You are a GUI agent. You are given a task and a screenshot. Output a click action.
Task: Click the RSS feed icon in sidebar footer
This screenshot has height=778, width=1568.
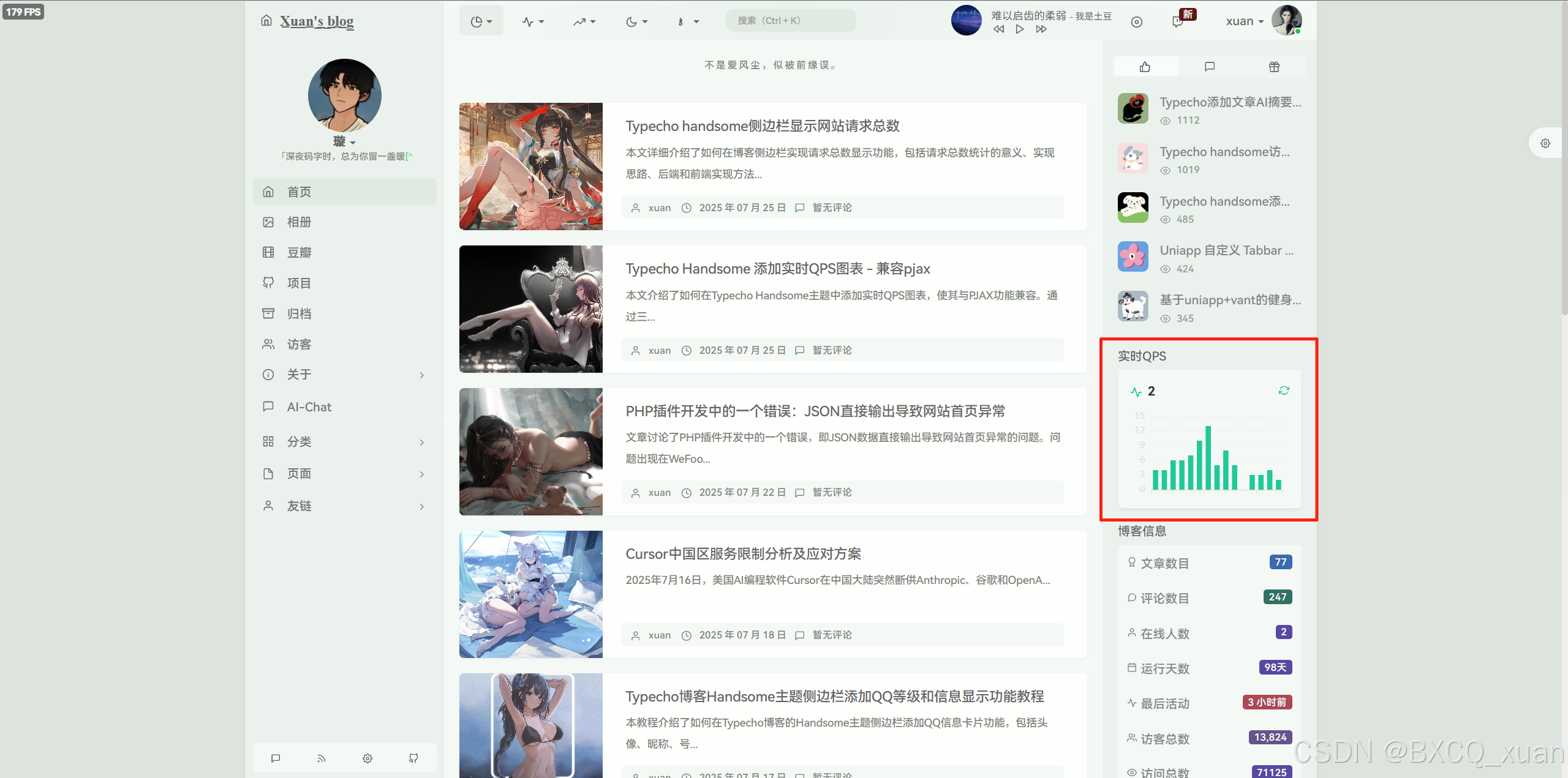point(322,758)
